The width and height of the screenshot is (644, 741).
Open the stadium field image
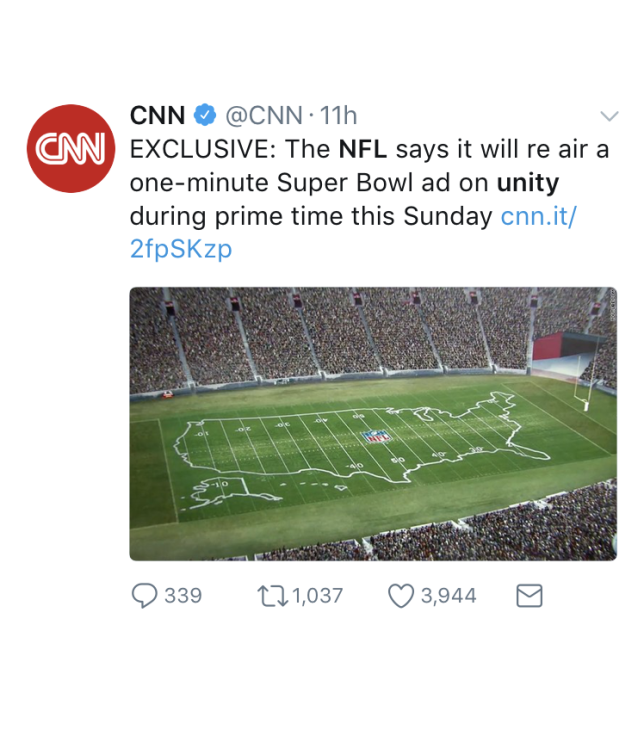click(x=373, y=423)
